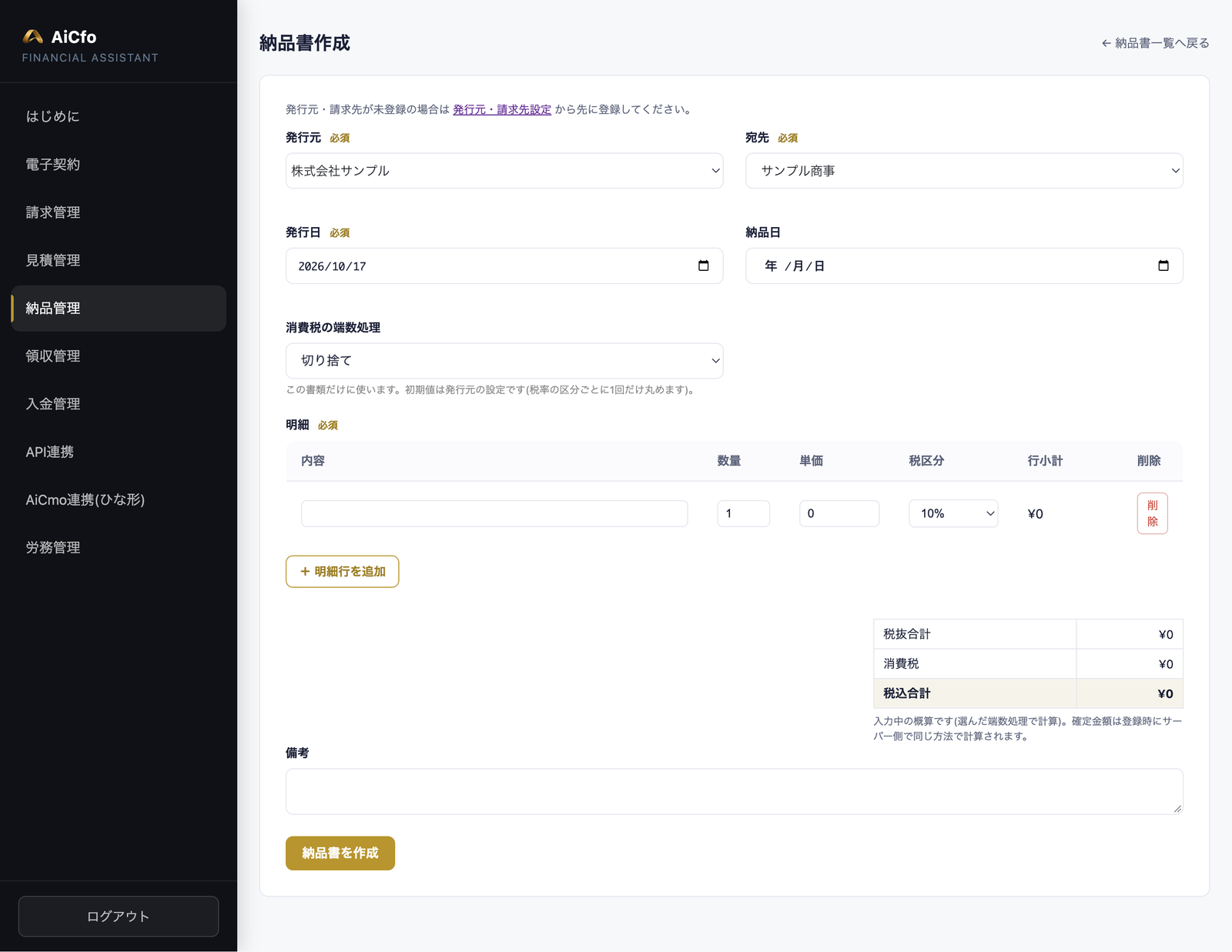The height and width of the screenshot is (952, 1232).
Task: Click the 税込合計 total row label
Action: pyautogui.click(x=907, y=693)
